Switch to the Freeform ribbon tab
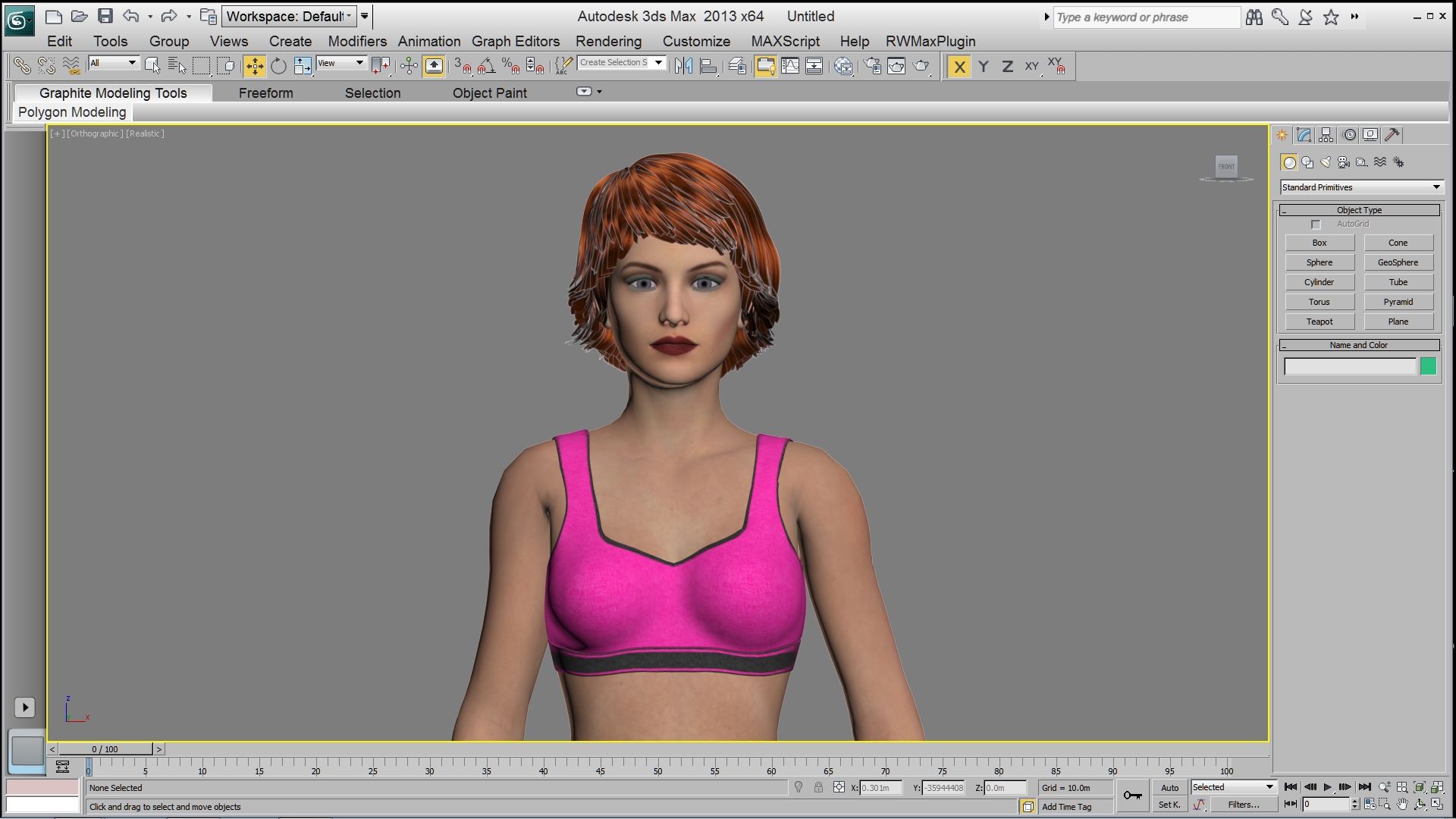The image size is (1456, 819). [x=265, y=93]
